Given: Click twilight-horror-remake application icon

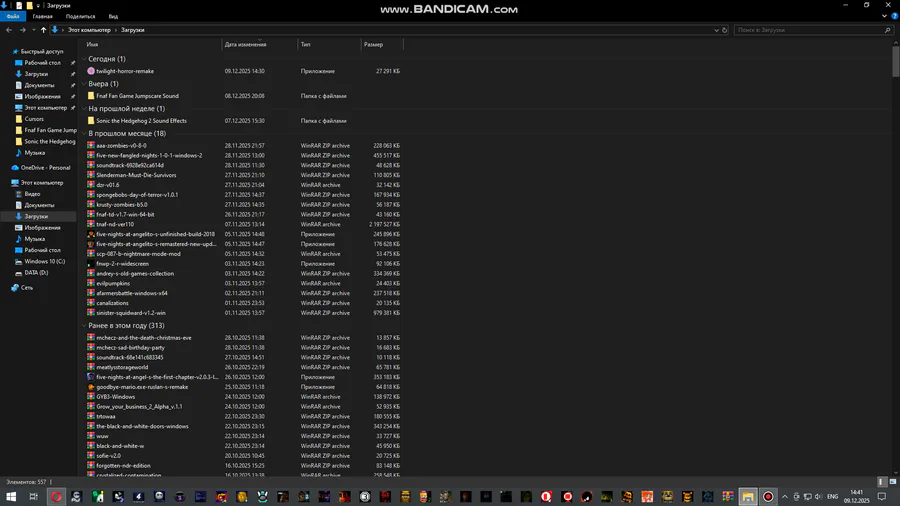Looking at the screenshot, I should (91, 71).
